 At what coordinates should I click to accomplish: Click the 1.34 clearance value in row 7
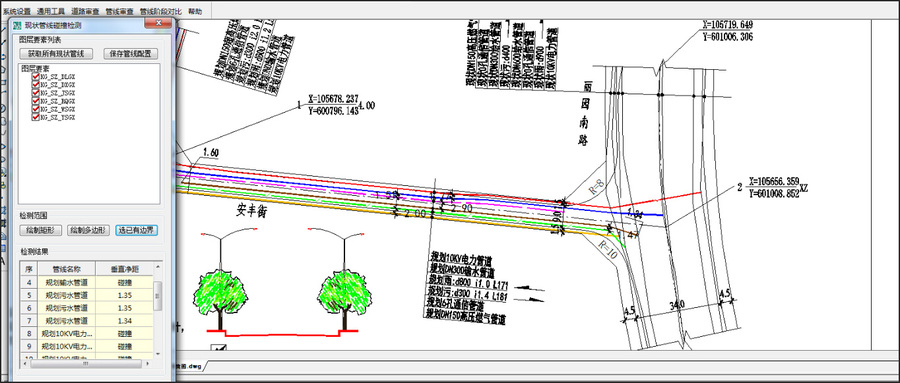tap(124, 320)
